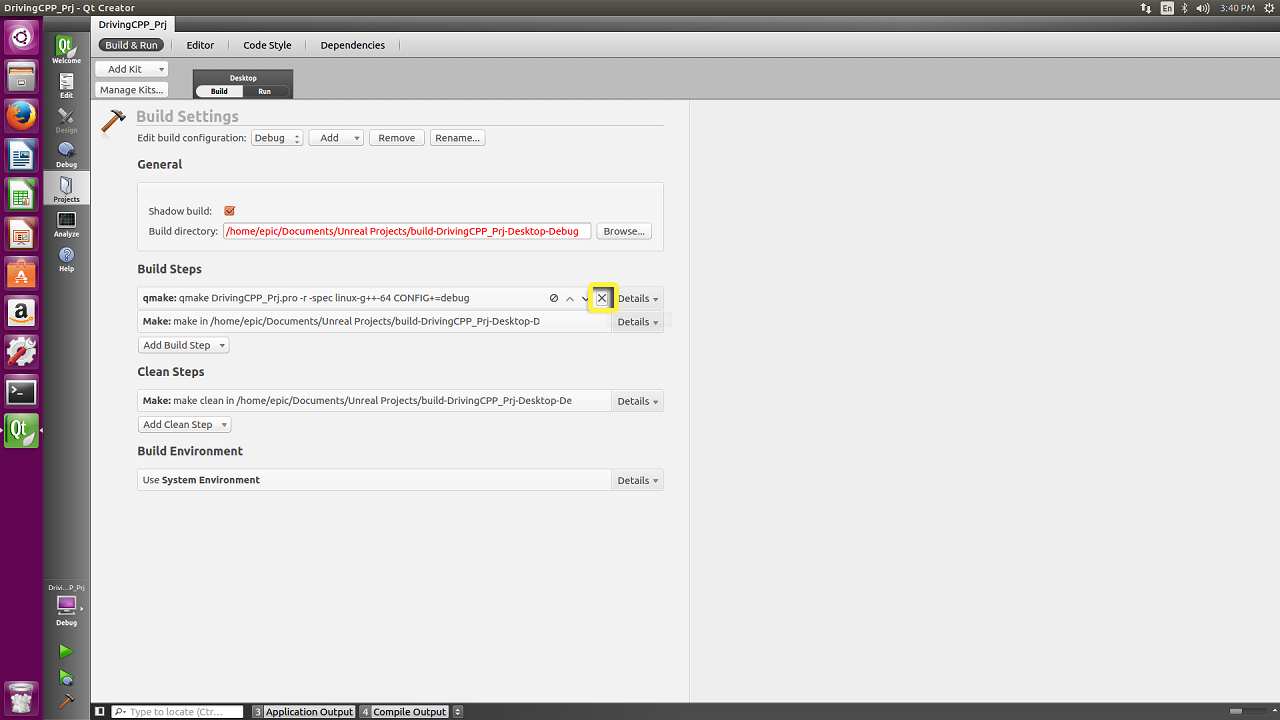Open the Welcome mode
This screenshot has width=1280, height=720.
(x=66, y=50)
